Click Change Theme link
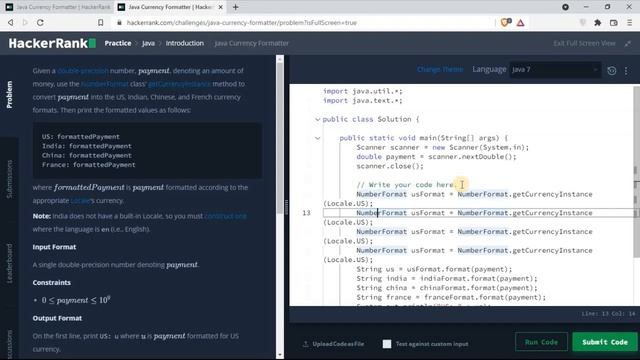 click(x=440, y=69)
